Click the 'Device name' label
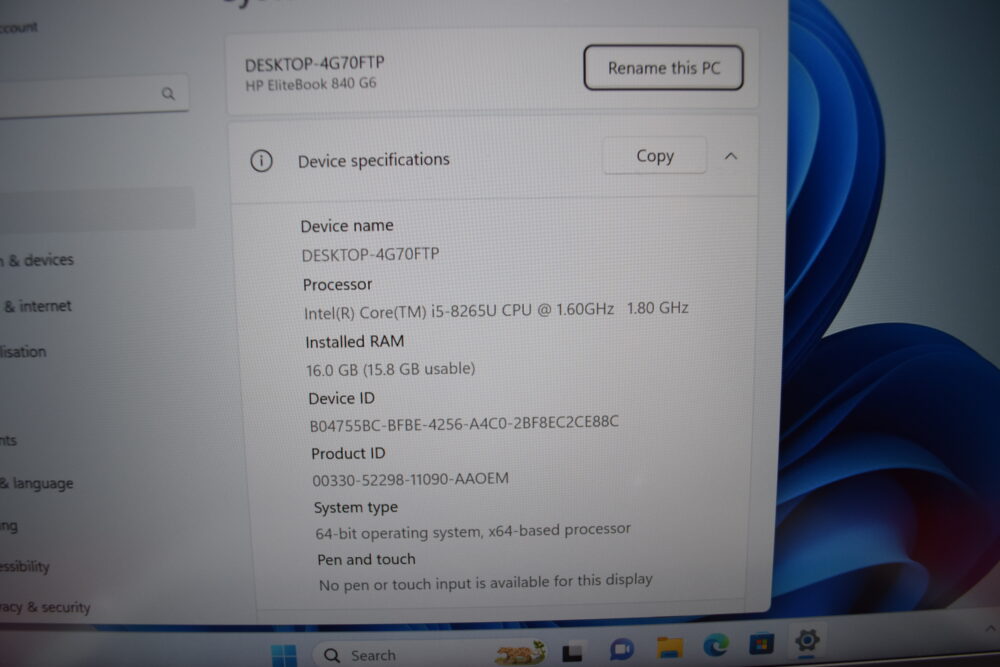This screenshot has width=1000, height=667. 347,226
